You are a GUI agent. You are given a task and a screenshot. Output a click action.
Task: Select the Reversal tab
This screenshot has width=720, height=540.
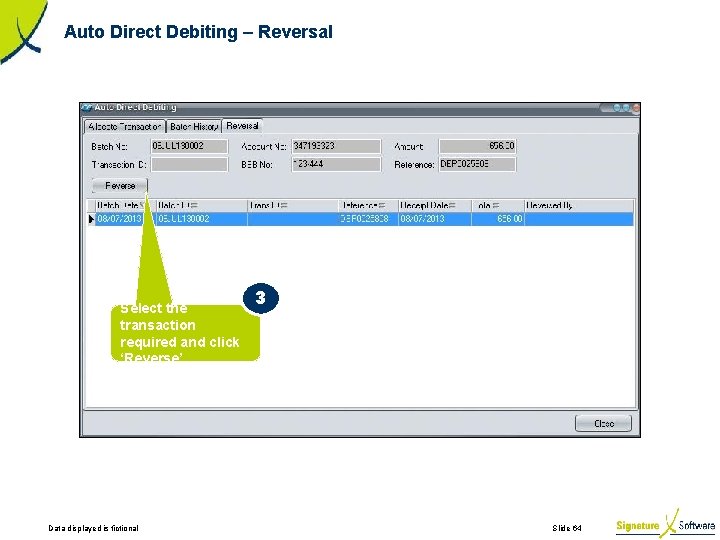[x=242, y=126]
